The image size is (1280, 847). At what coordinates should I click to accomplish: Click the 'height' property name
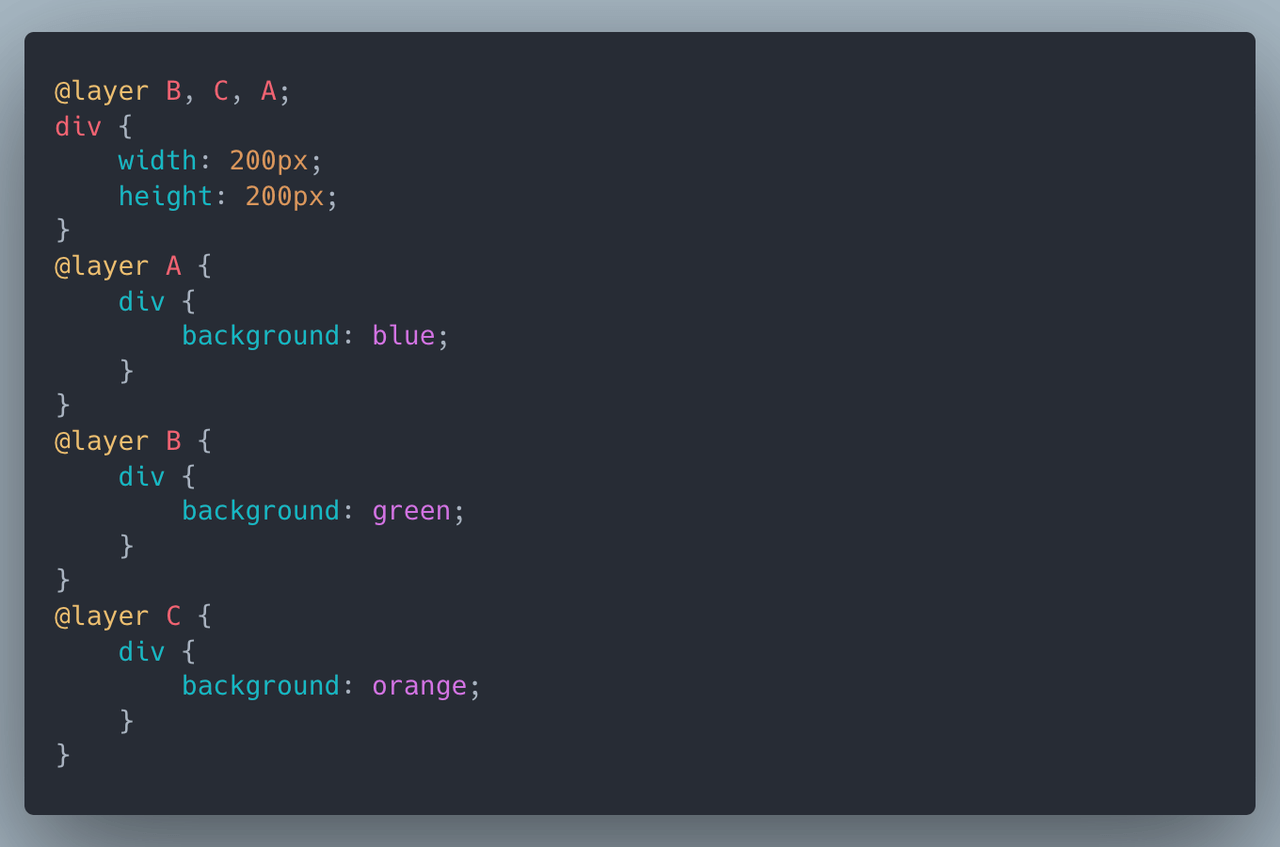click(x=165, y=196)
